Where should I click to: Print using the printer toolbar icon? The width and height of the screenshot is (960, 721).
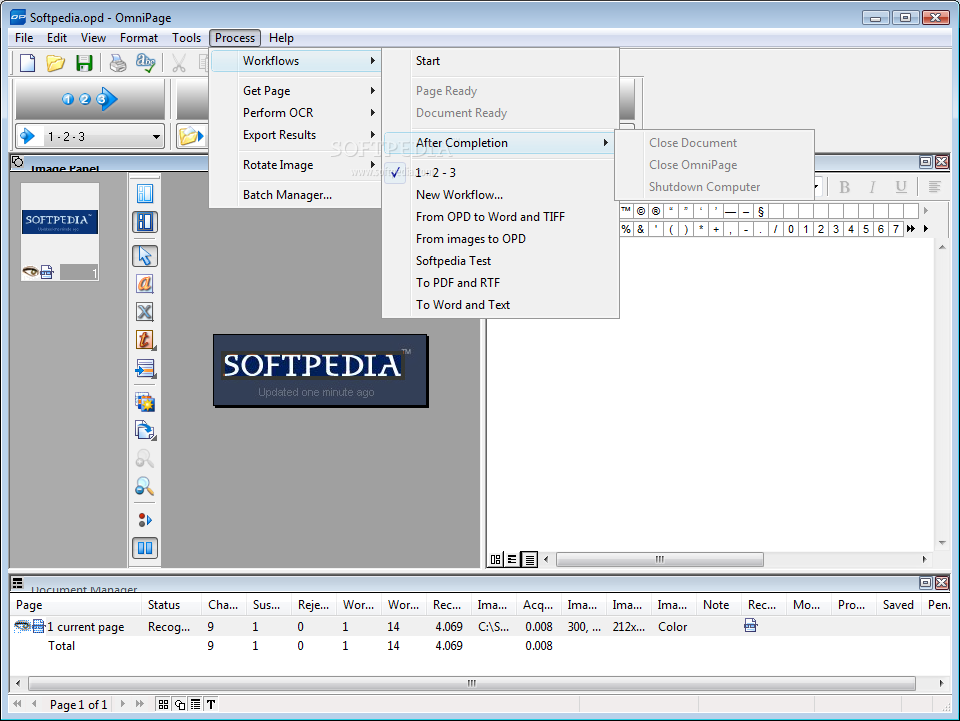[118, 62]
